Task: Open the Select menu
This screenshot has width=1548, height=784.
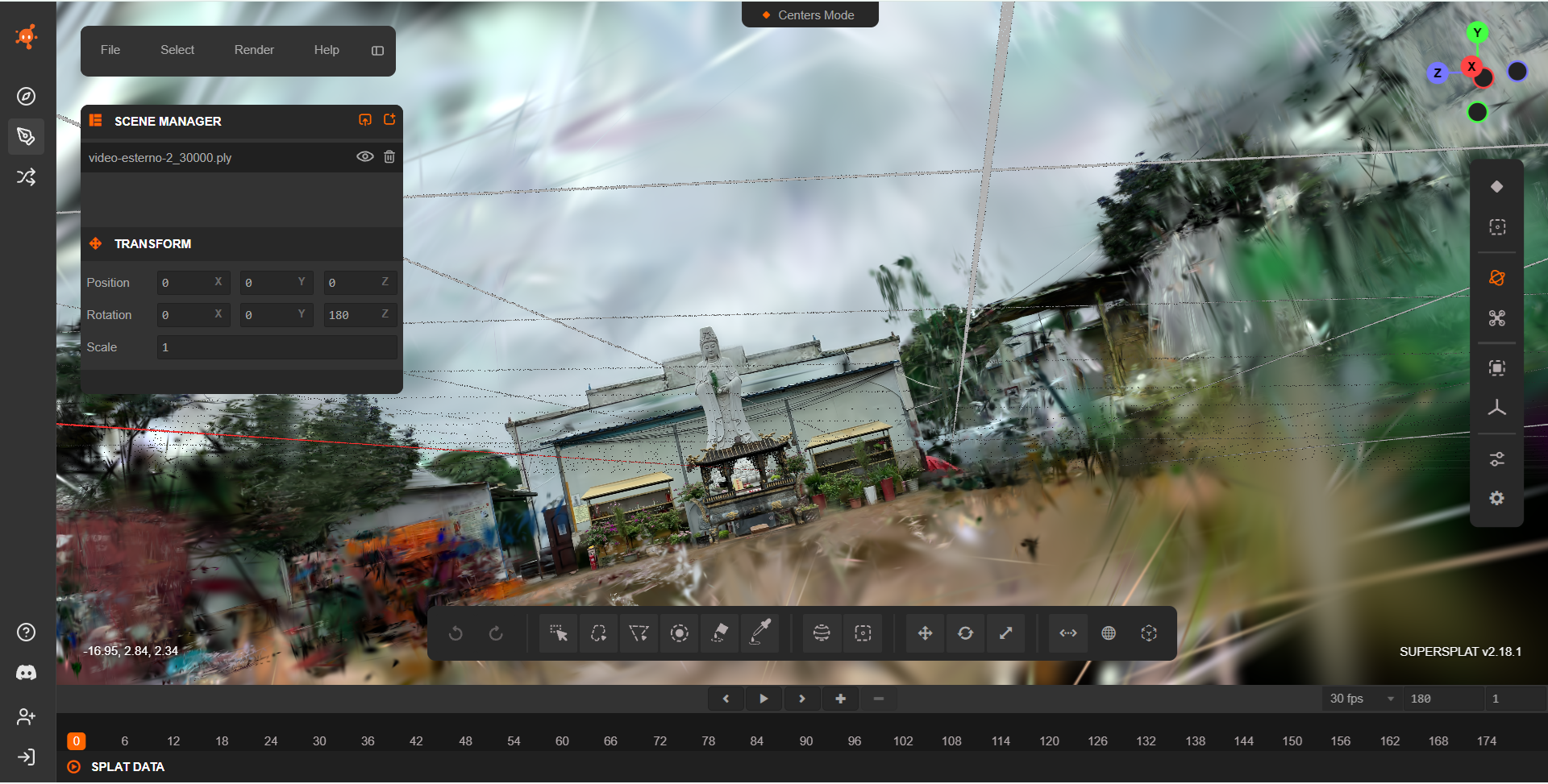Action: (177, 50)
